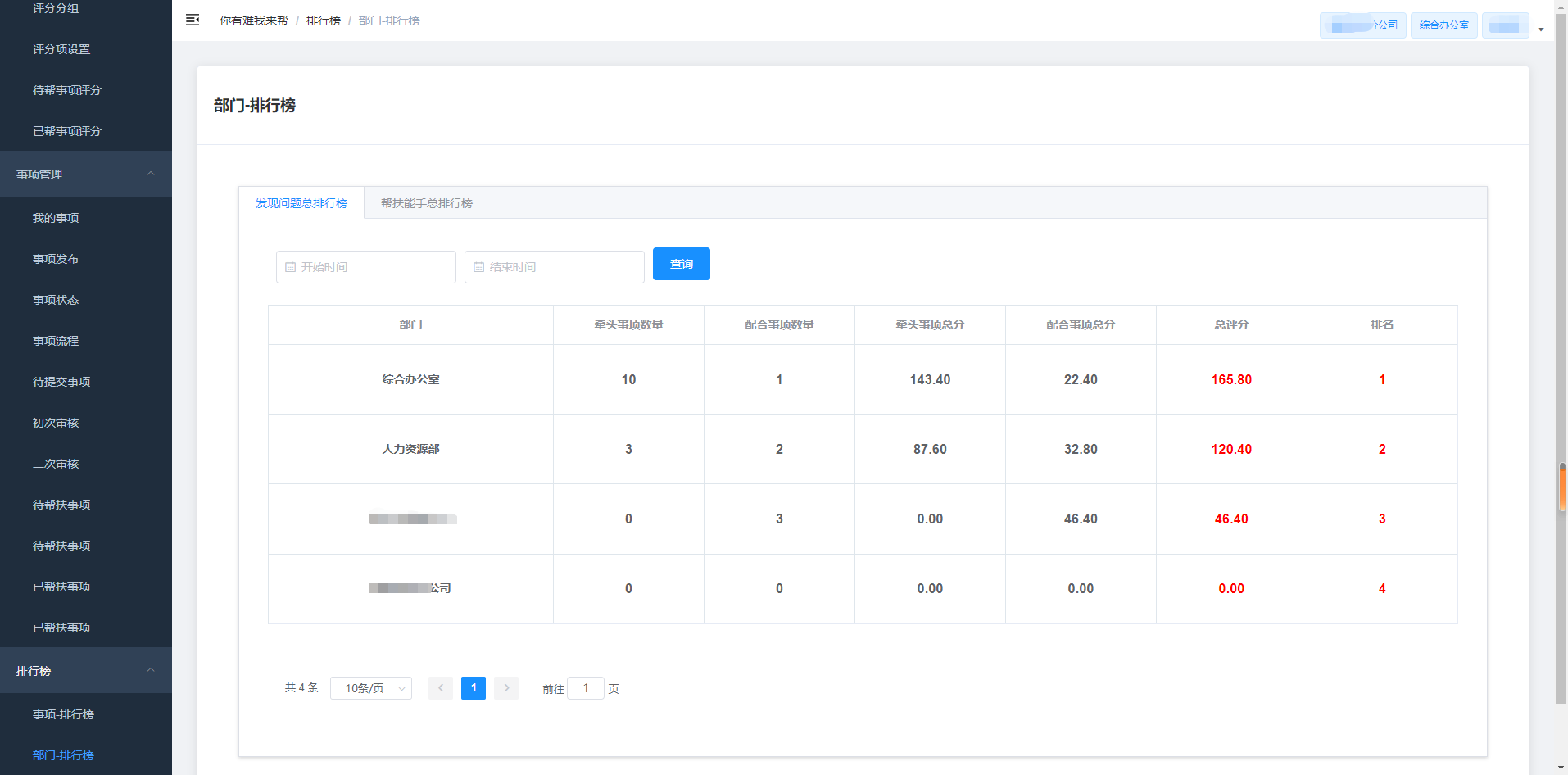Open 事项状态 in sidebar
Viewport: 1568px width, 775px height.
coord(86,300)
